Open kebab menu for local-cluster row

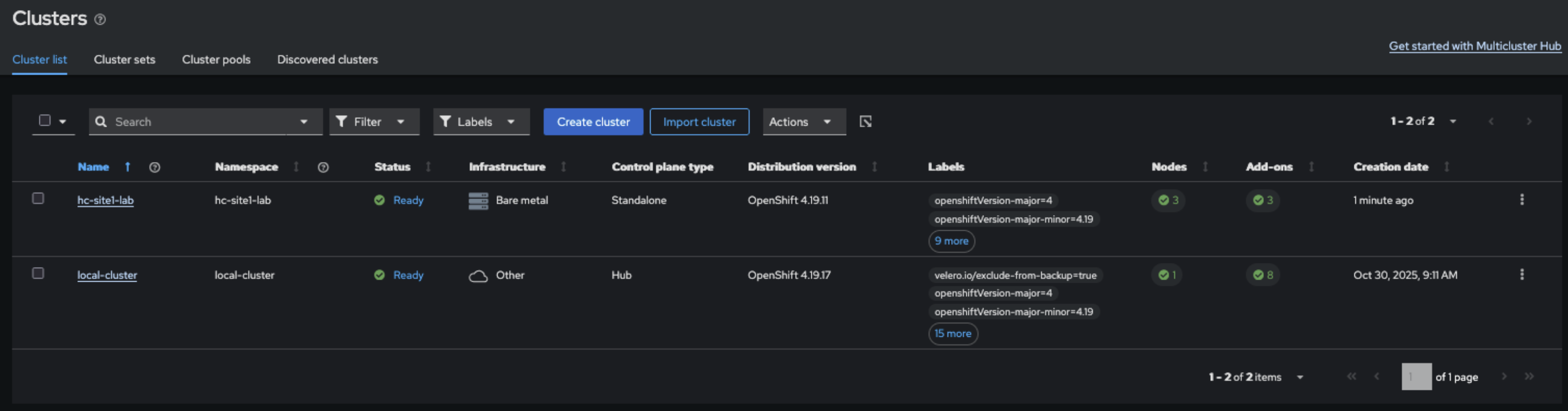(1521, 274)
